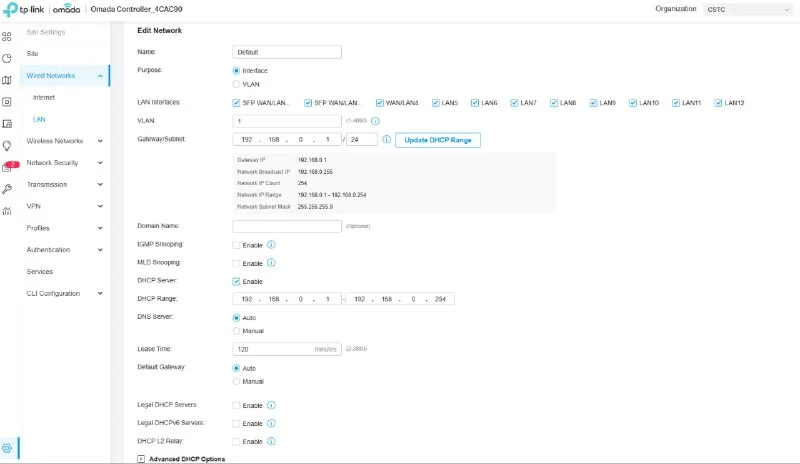Select Manual for DNS Server
The height and width of the screenshot is (464, 800).
pos(236,330)
